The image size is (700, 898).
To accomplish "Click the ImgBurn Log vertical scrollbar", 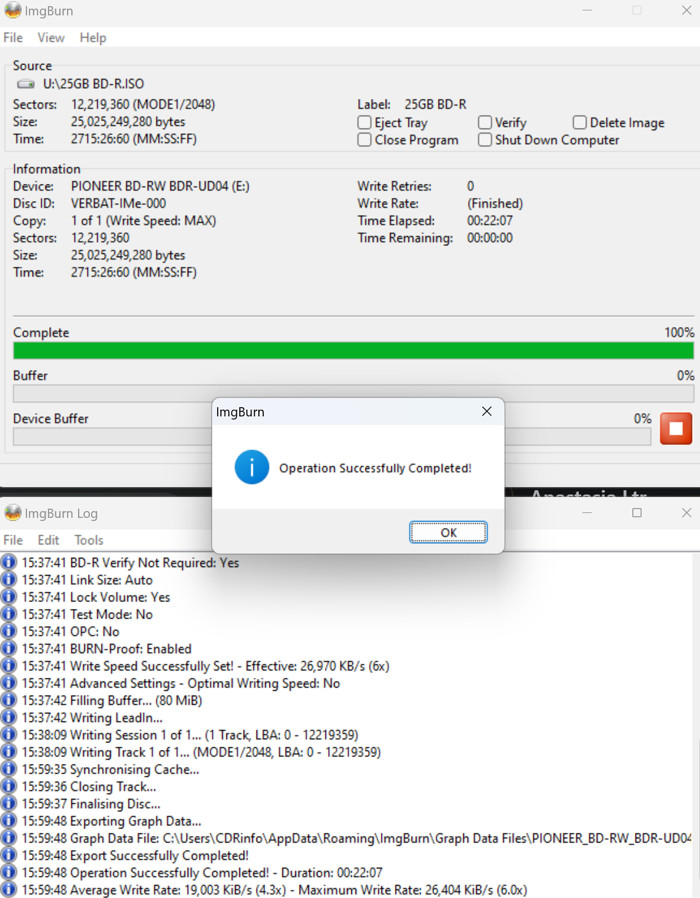I will (x=697, y=724).
